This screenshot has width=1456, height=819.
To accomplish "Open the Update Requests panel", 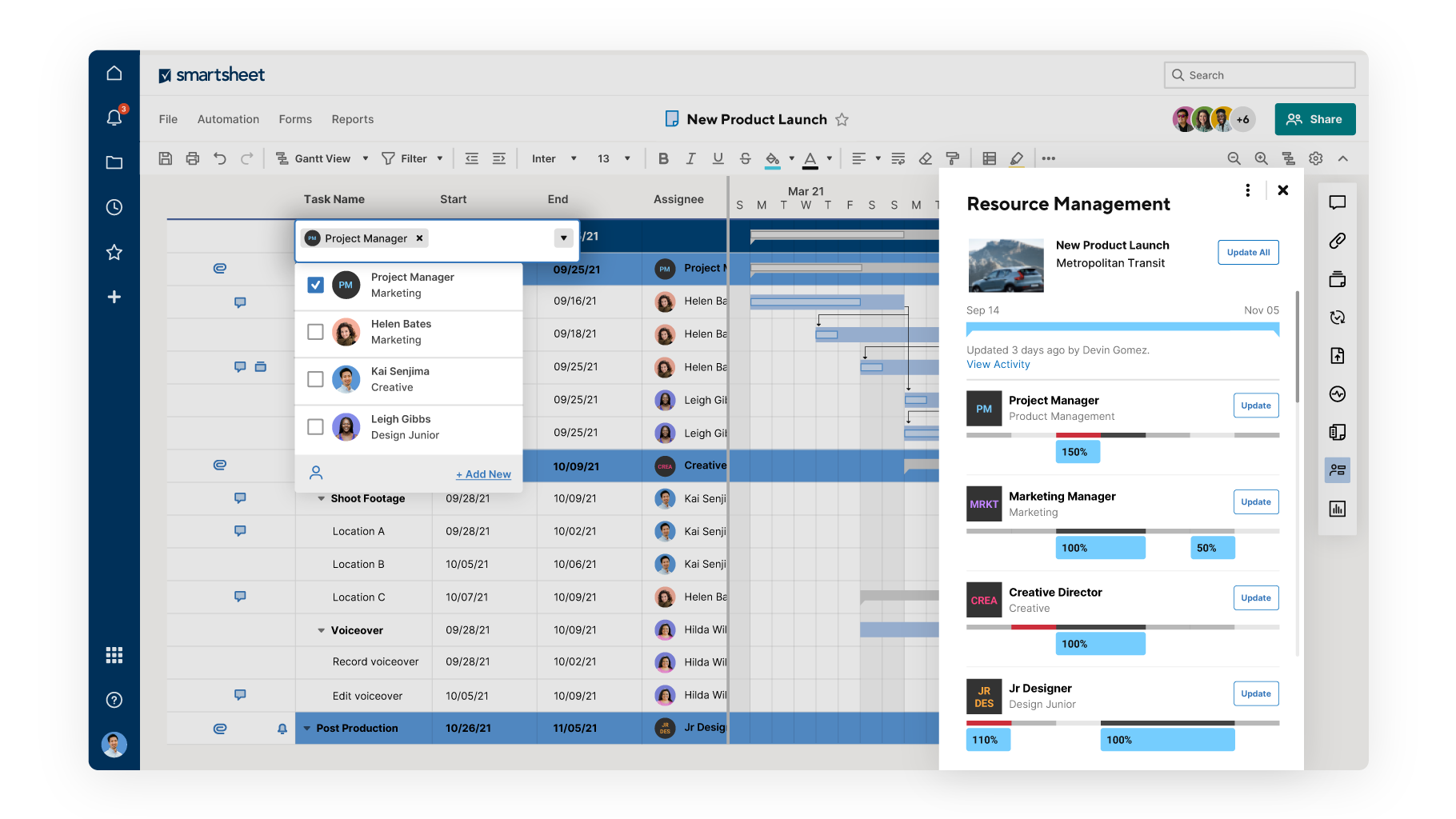I will point(1338,318).
